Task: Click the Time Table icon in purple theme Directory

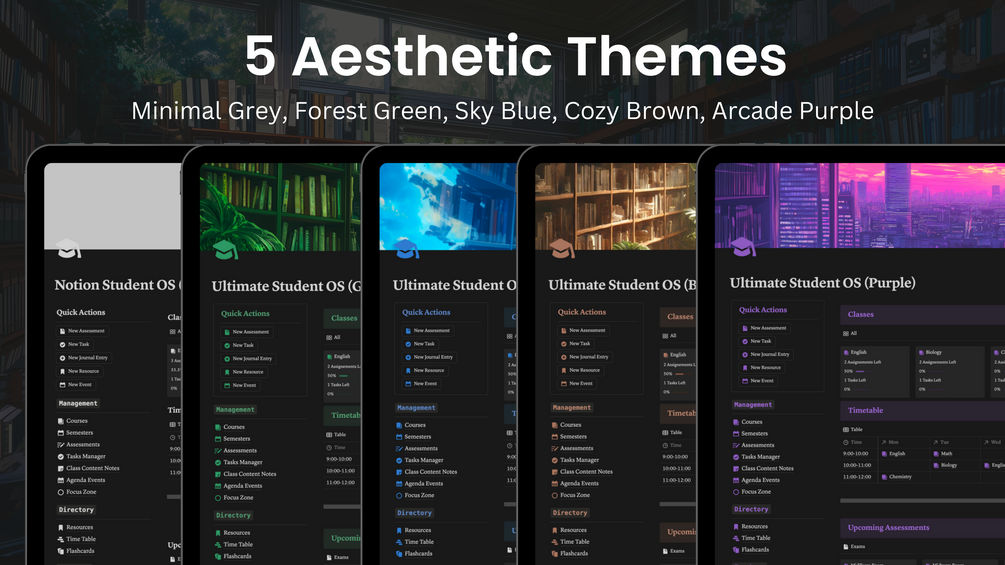Action: point(736,538)
